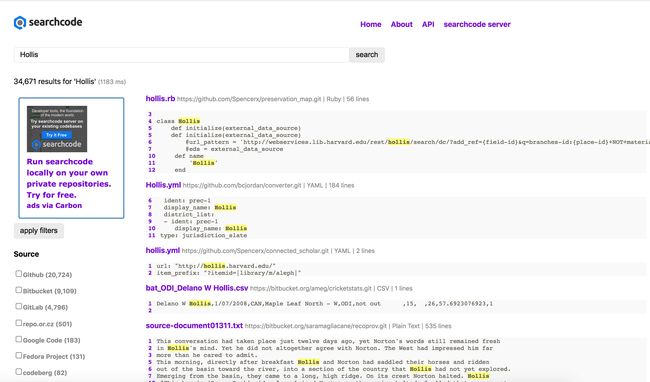Tick the Fedora Project (131) source checkbox
Viewport: 650px width, 382px height.
tap(19, 355)
